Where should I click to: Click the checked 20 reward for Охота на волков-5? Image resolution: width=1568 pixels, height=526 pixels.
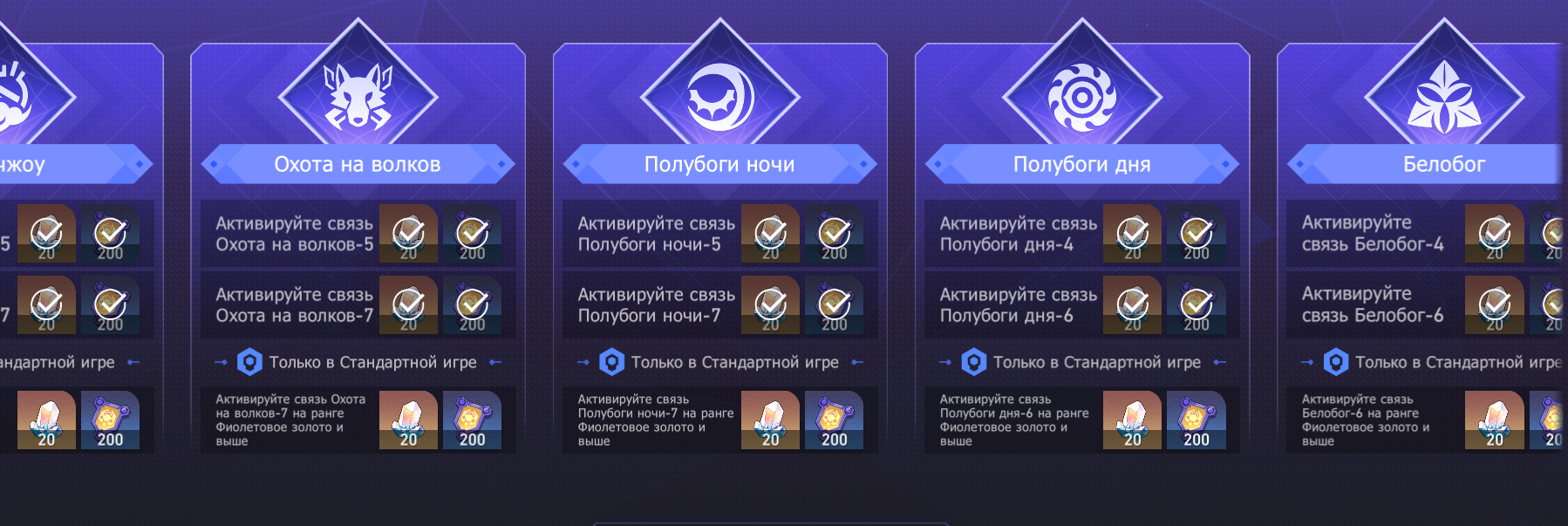coord(408,234)
